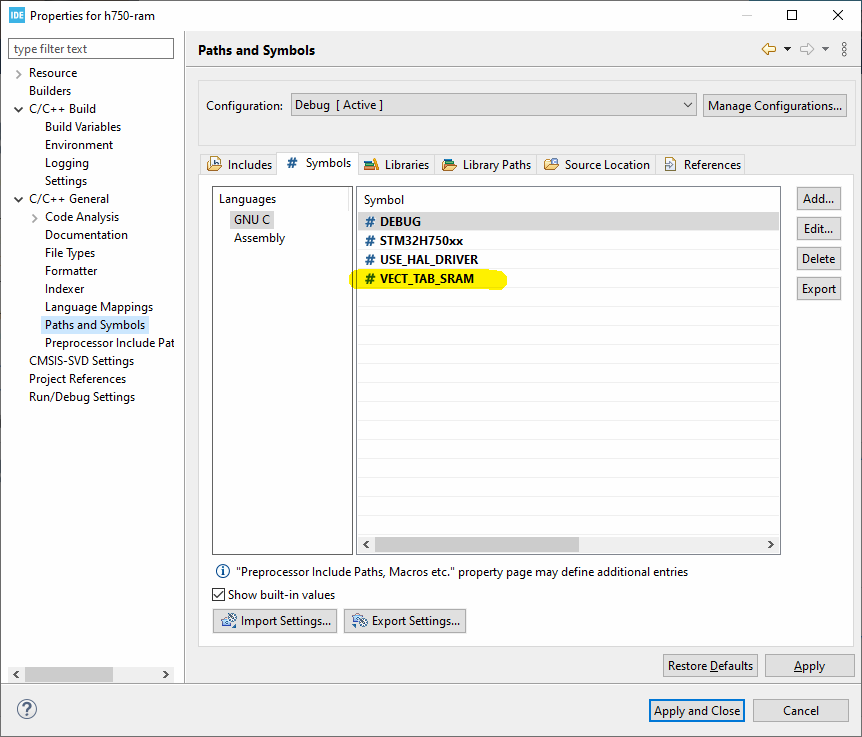862x737 pixels.
Task: Select Assembly language
Action: click(x=259, y=238)
